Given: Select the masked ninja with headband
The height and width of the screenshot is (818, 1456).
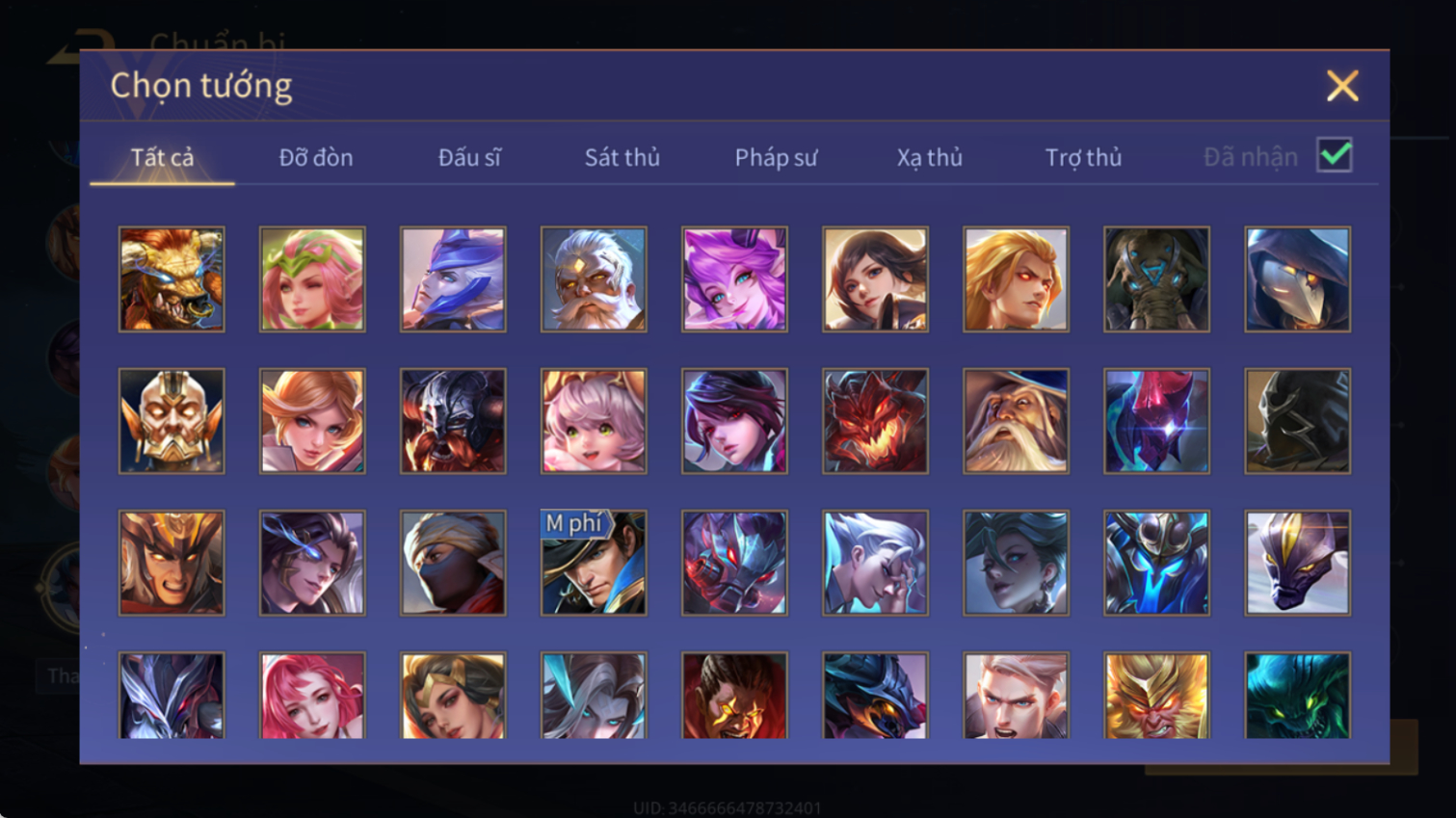Looking at the screenshot, I should 453,563.
